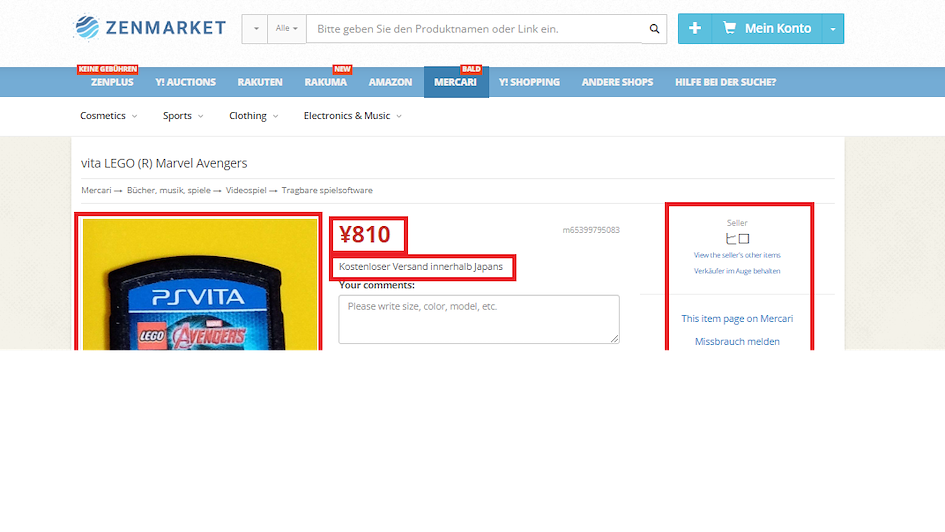945x532 pixels.
Task: Click the seller name ヒロ
Action: tap(737, 239)
